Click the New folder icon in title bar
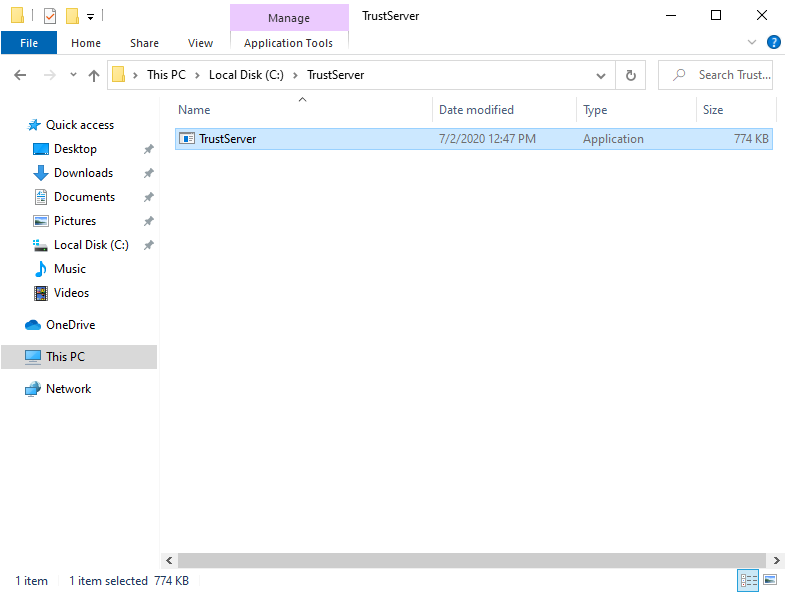This screenshot has width=786, height=593. pos(72,16)
